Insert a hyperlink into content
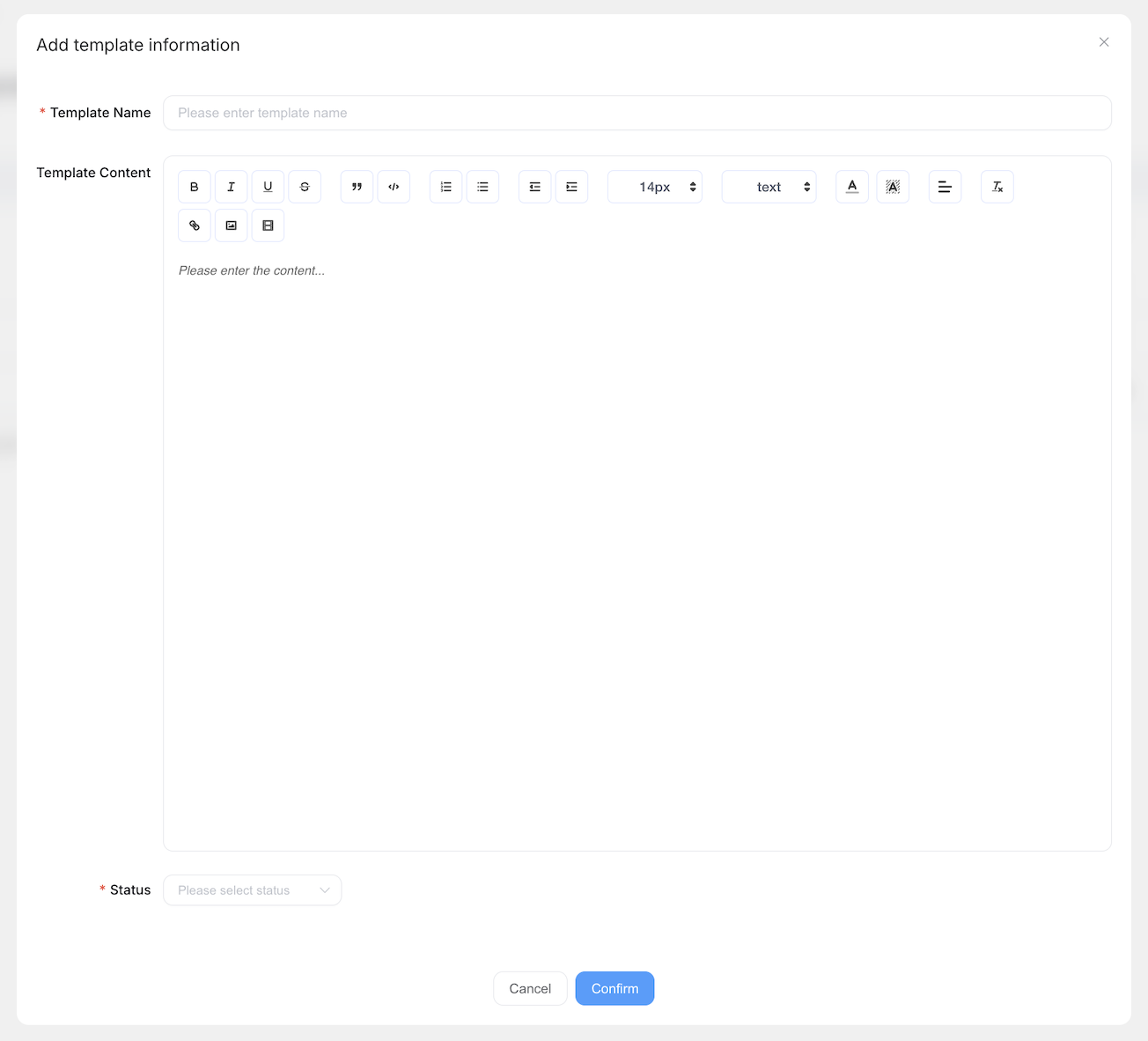The image size is (1148, 1041). [x=195, y=225]
